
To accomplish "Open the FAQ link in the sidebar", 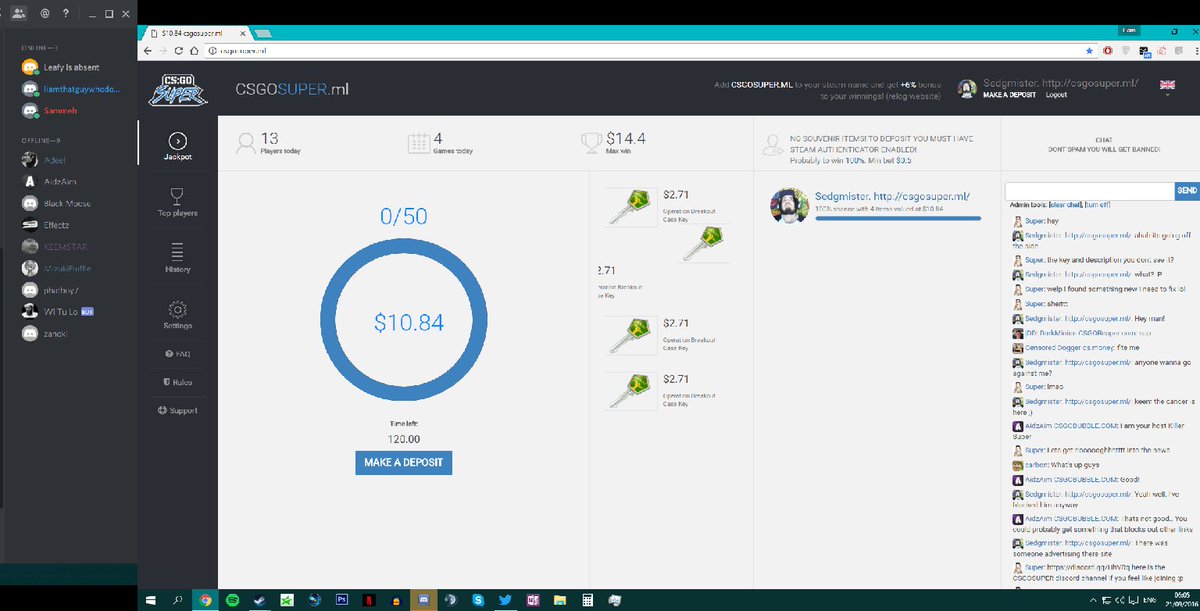I will (x=177, y=354).
